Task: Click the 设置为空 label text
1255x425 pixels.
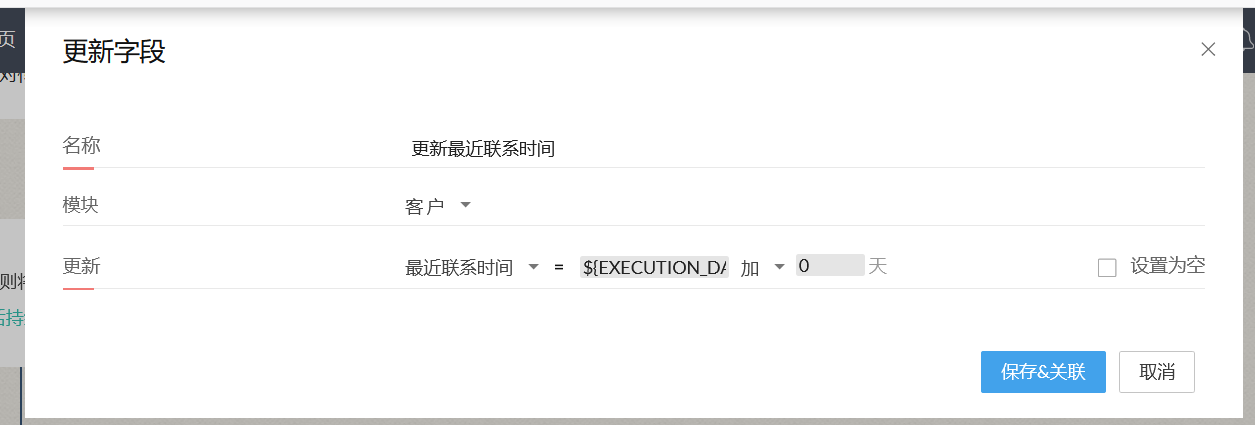Action: pyautogui.click(x=1167, y=266)
